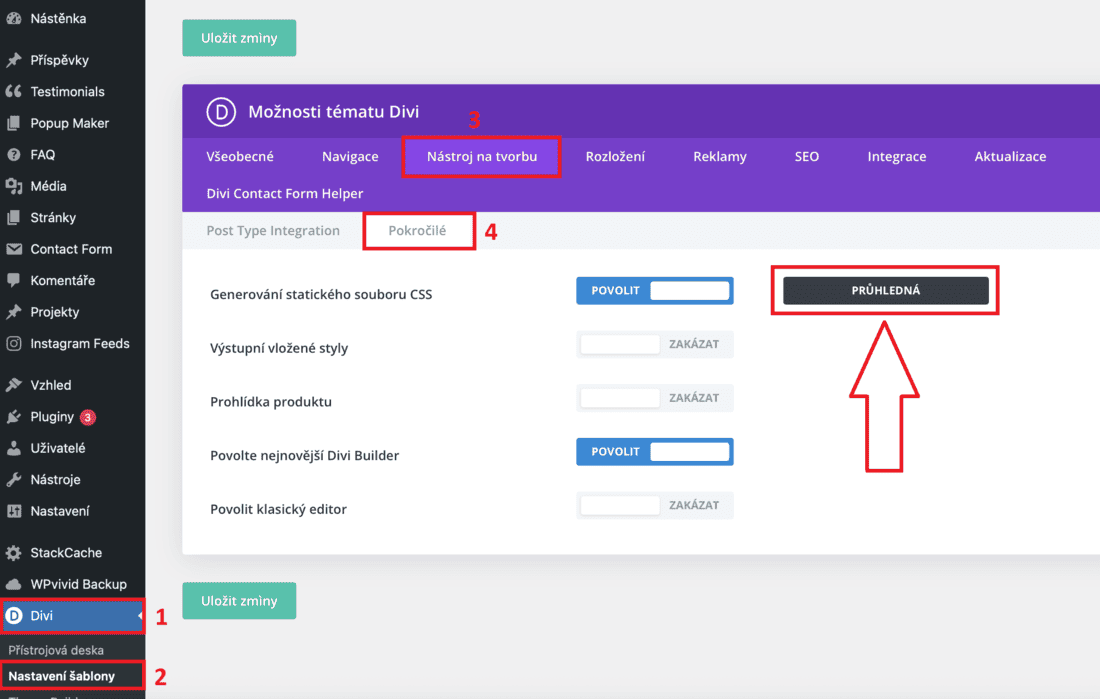The height and width of the screenshot is (699, 1100).
Task: Enable Povolit klasický editor toggle
Action: click(655, 505)
